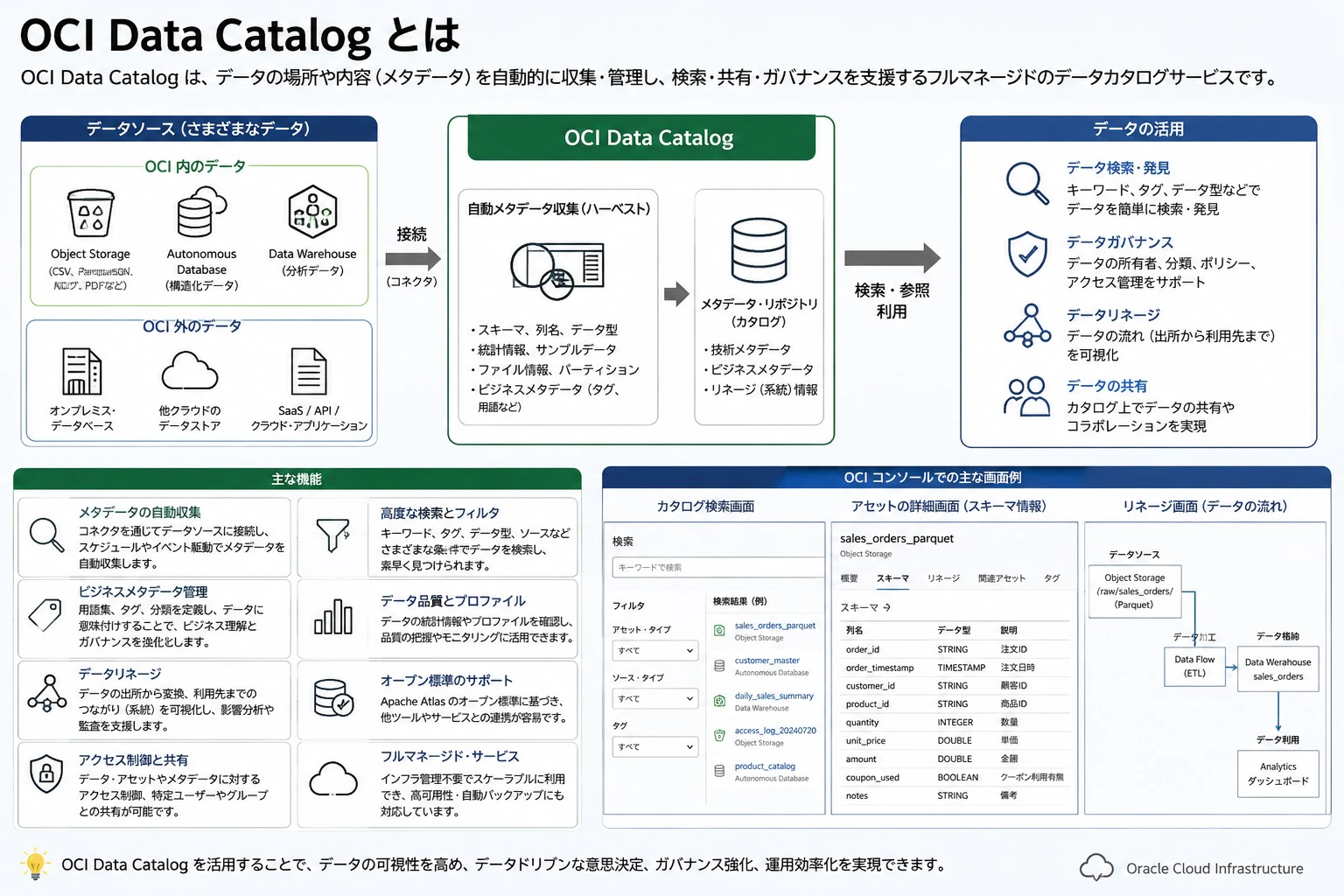
Task: Click the customer_id column name
Action: (x=870, y=686)
